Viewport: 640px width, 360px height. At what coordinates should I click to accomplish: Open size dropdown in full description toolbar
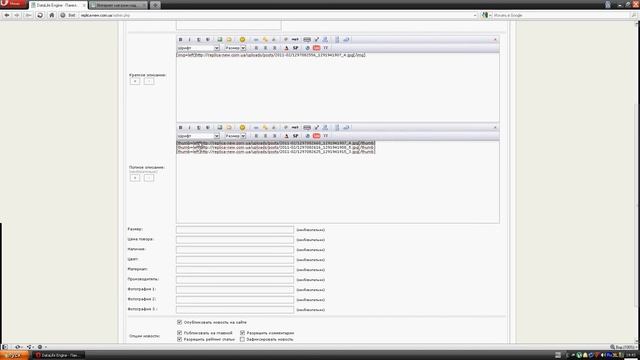pyautogui.click(x=235, y=136)
